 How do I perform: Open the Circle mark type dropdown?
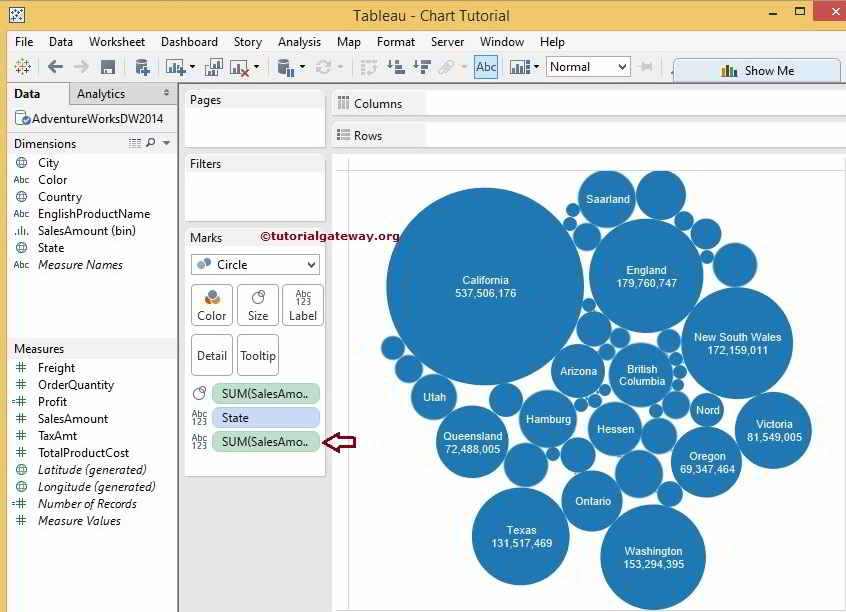255,265
